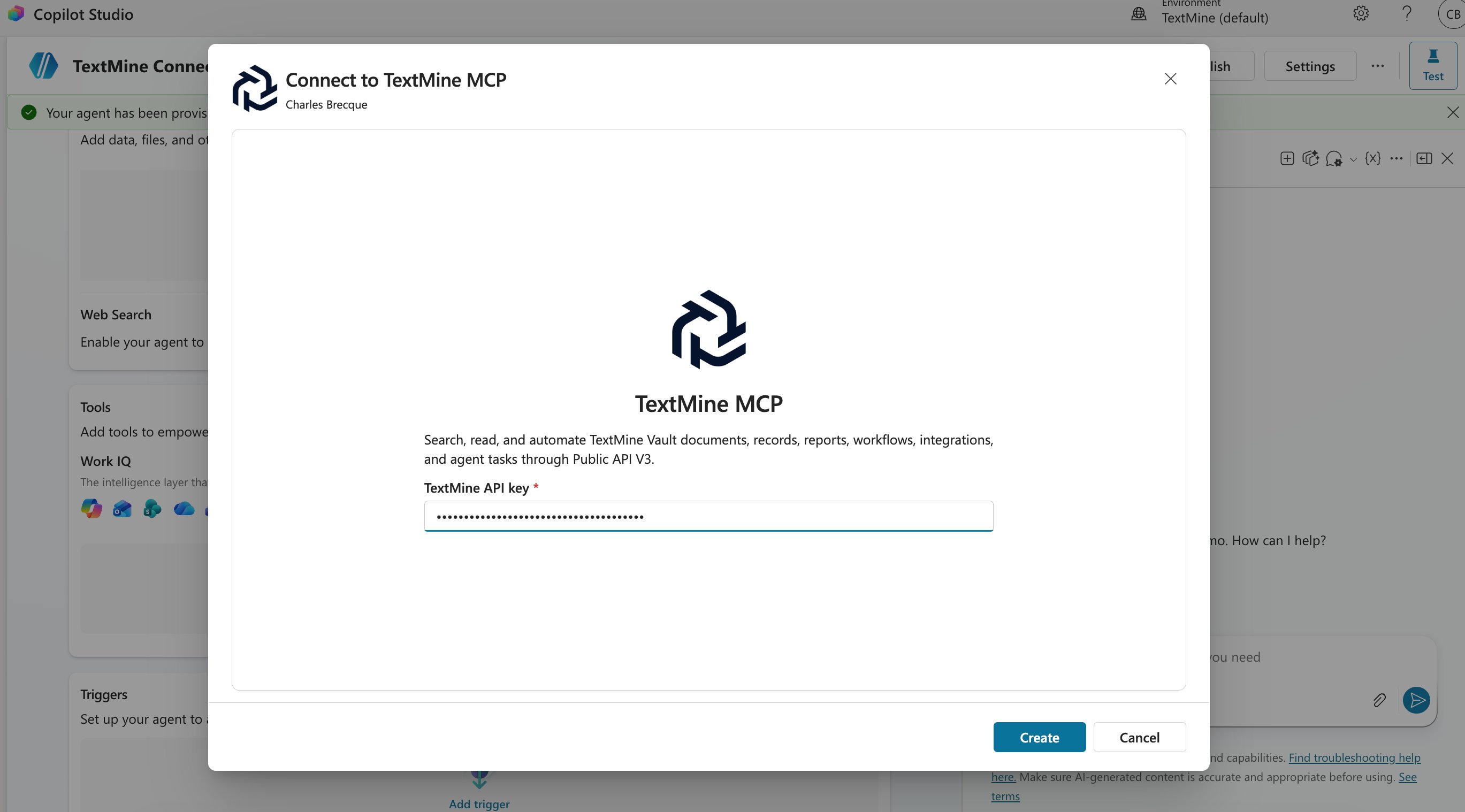Screen dimensions: 1465x812
Task: Select the Web Search heading
Action: coord(116,315)
